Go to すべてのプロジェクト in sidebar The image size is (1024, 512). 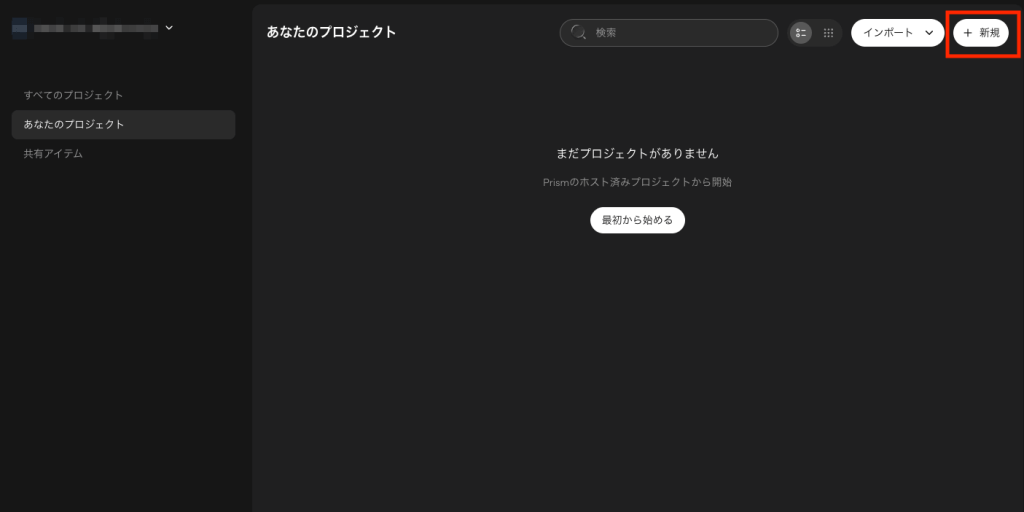pos(74,95)
